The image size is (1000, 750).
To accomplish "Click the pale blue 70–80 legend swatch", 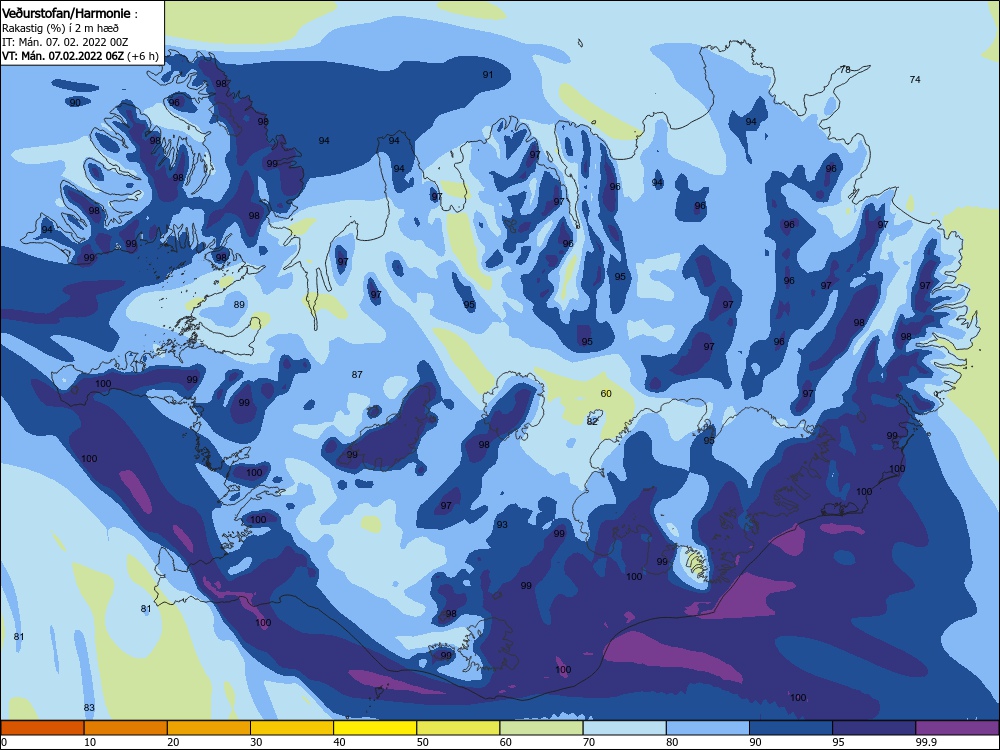I will click(624, 728).
